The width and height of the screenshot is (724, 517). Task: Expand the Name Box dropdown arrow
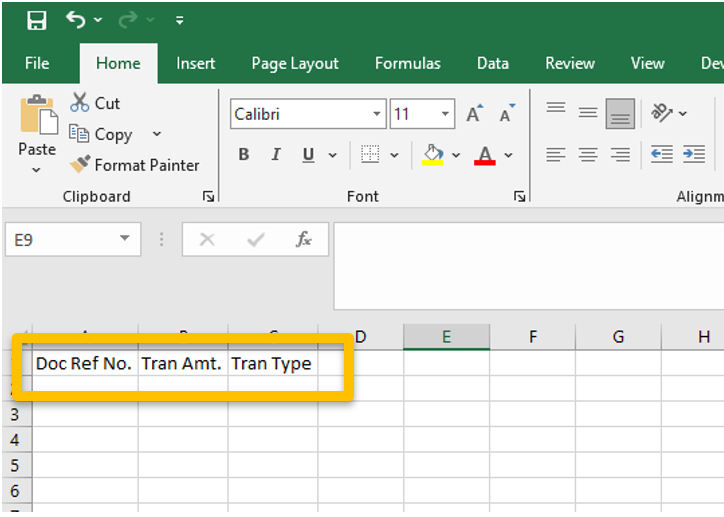(125, 239)
